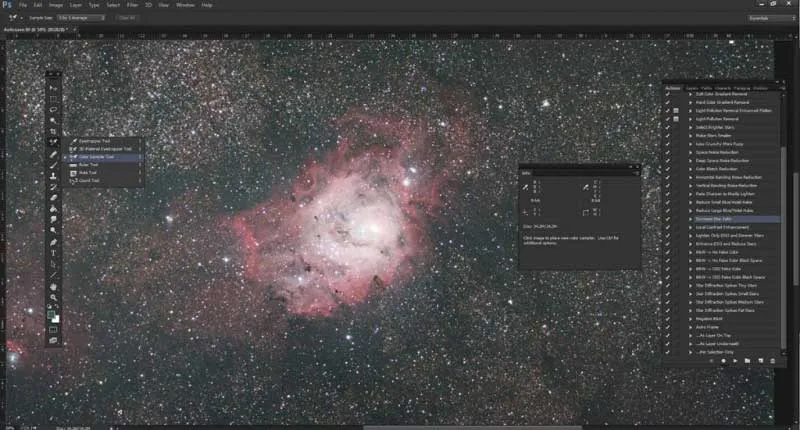This screenshot has width=800, height=430.
Task: Select the Crop tool
Action: coord(53,132)
